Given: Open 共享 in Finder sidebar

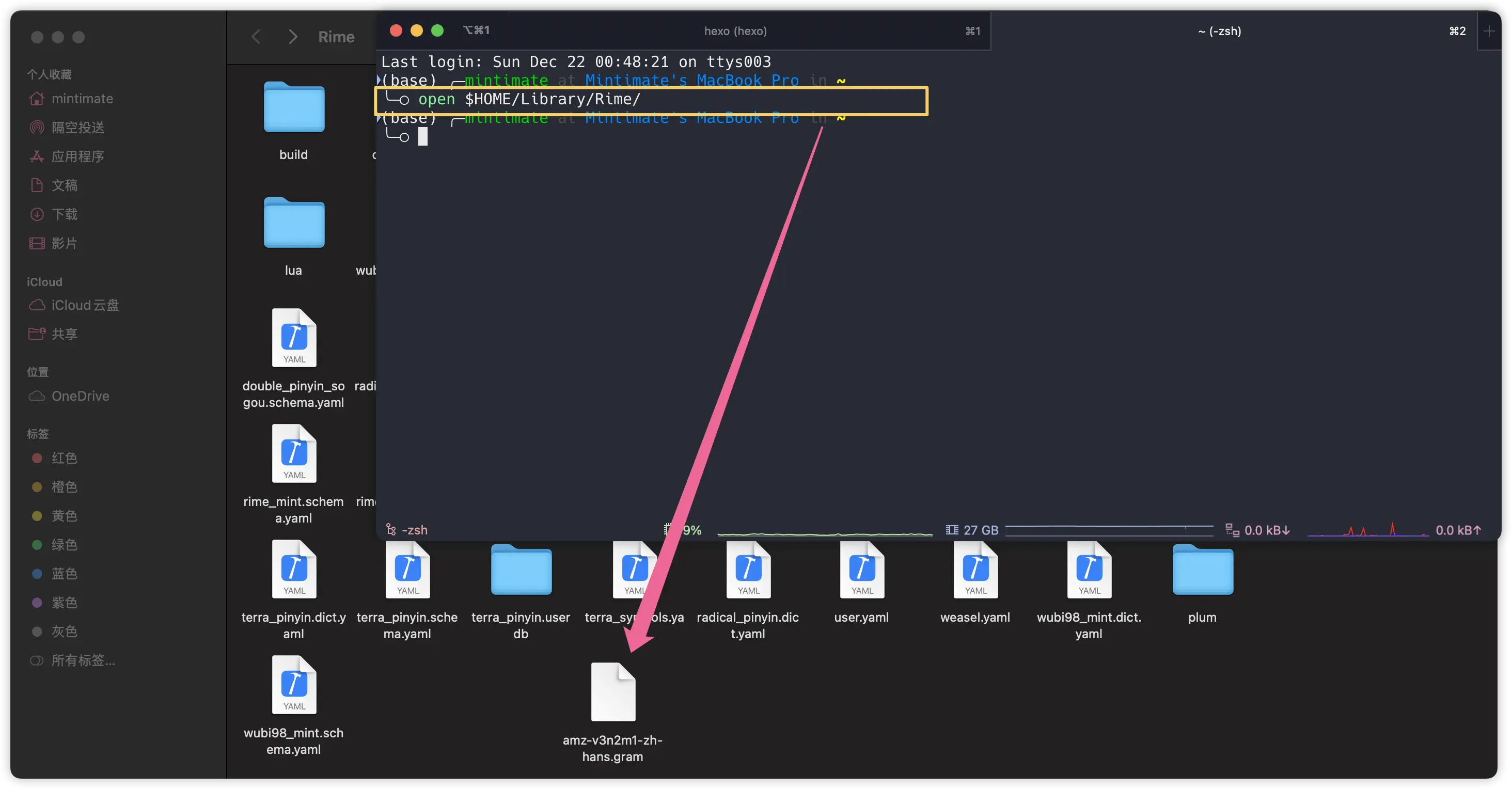Looking at the screenshot, I should pos(53,334).
